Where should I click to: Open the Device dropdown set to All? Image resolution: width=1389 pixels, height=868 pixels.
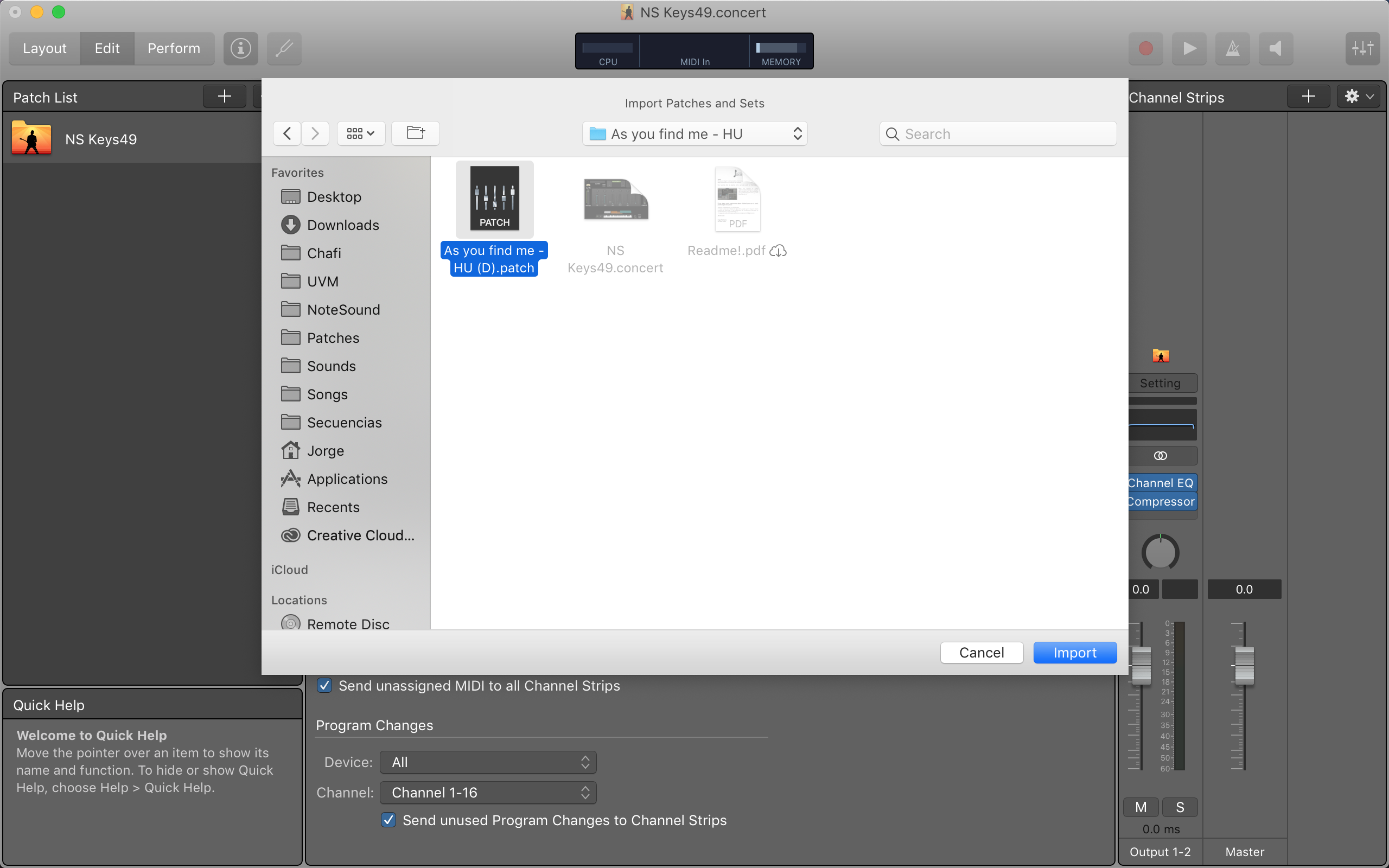tap(488, 762)
